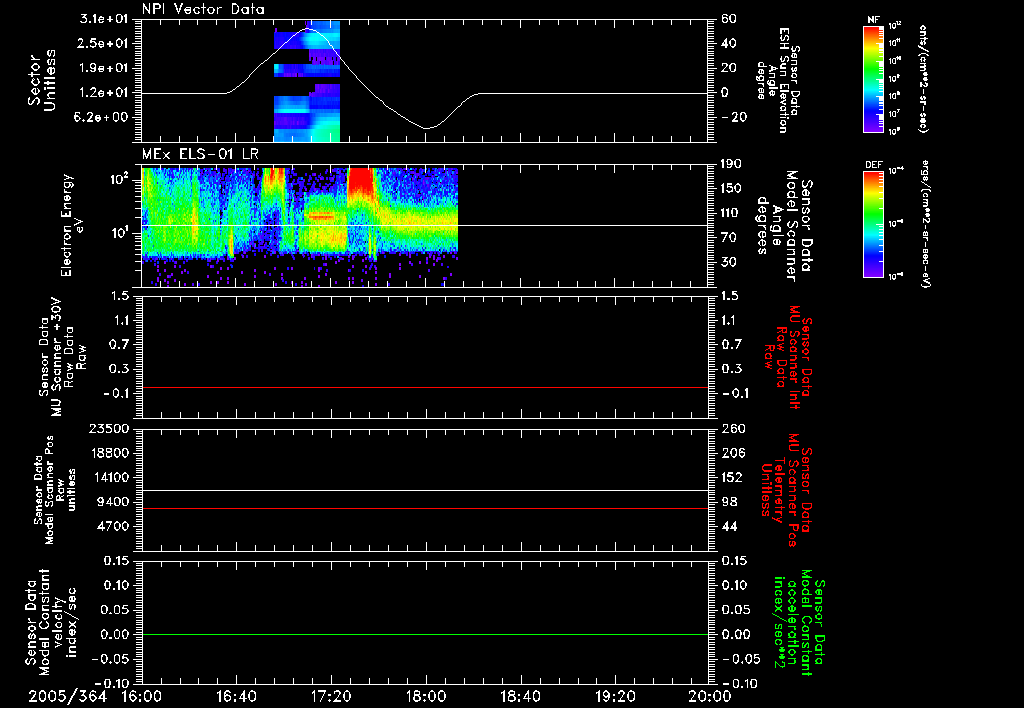Image resolution: width=1024 pixels, height=708 pixels.
Task: Click the red line in Scanner Pos panel
Action: click(424, 508)
